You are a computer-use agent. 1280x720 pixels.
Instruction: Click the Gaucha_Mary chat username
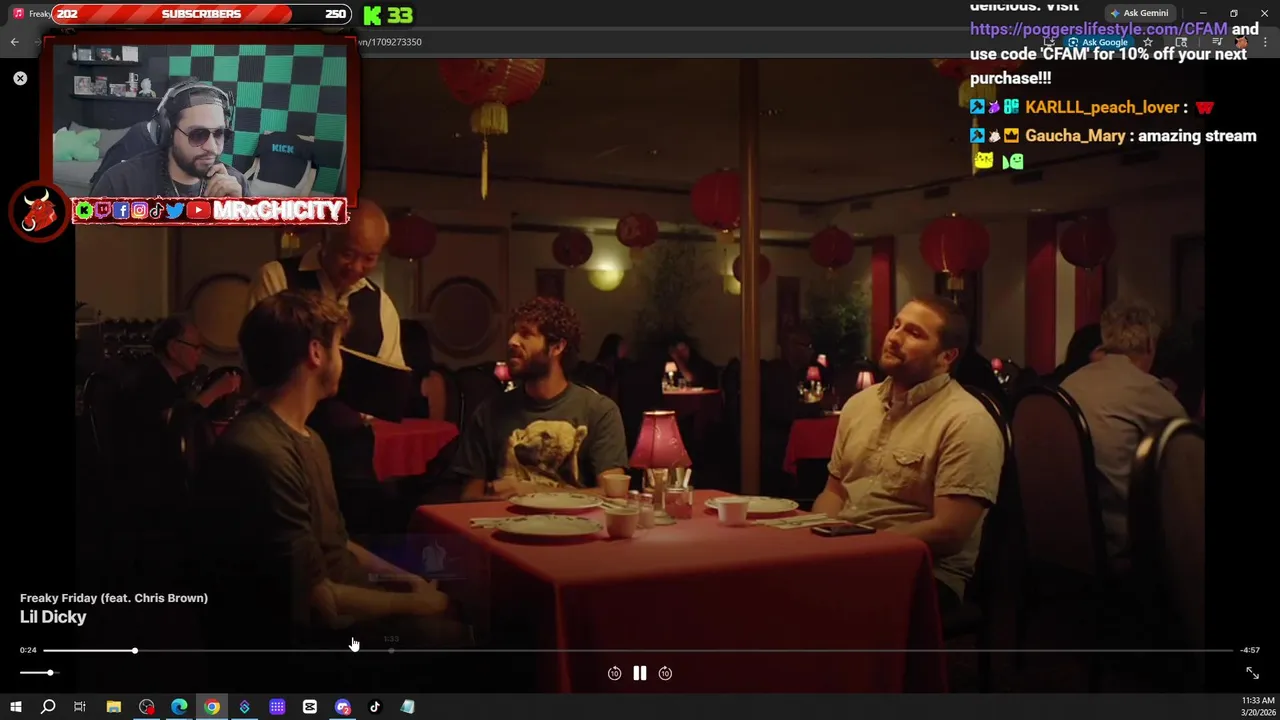[x=1075, y=136]
